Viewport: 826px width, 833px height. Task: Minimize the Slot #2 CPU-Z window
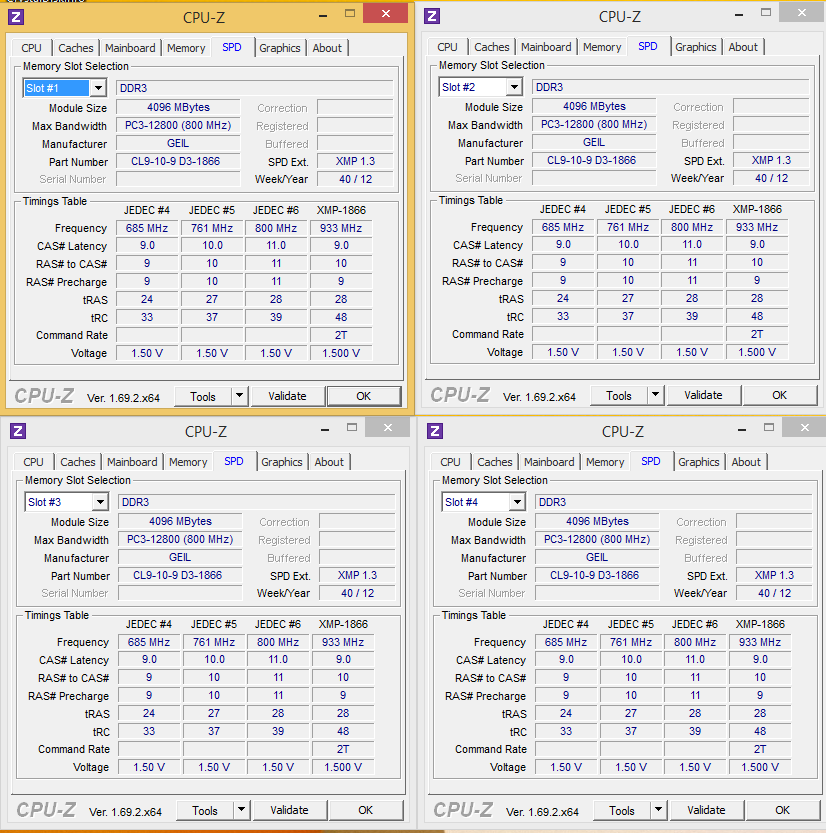pos(739,15)
